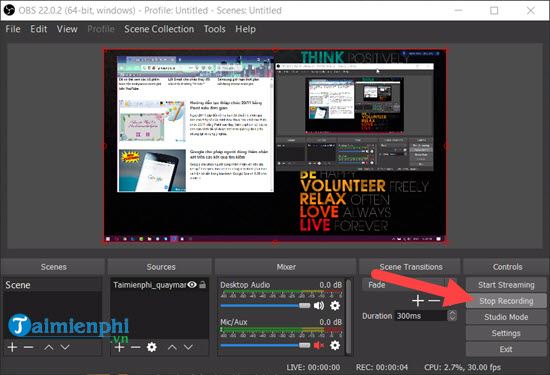Click the Sources panel header

pos(161,267)
